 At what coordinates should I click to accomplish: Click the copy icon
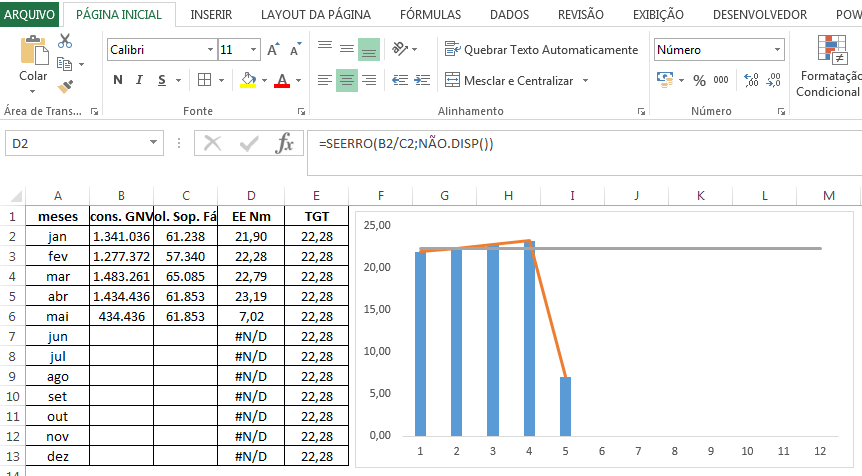[65, 64]
